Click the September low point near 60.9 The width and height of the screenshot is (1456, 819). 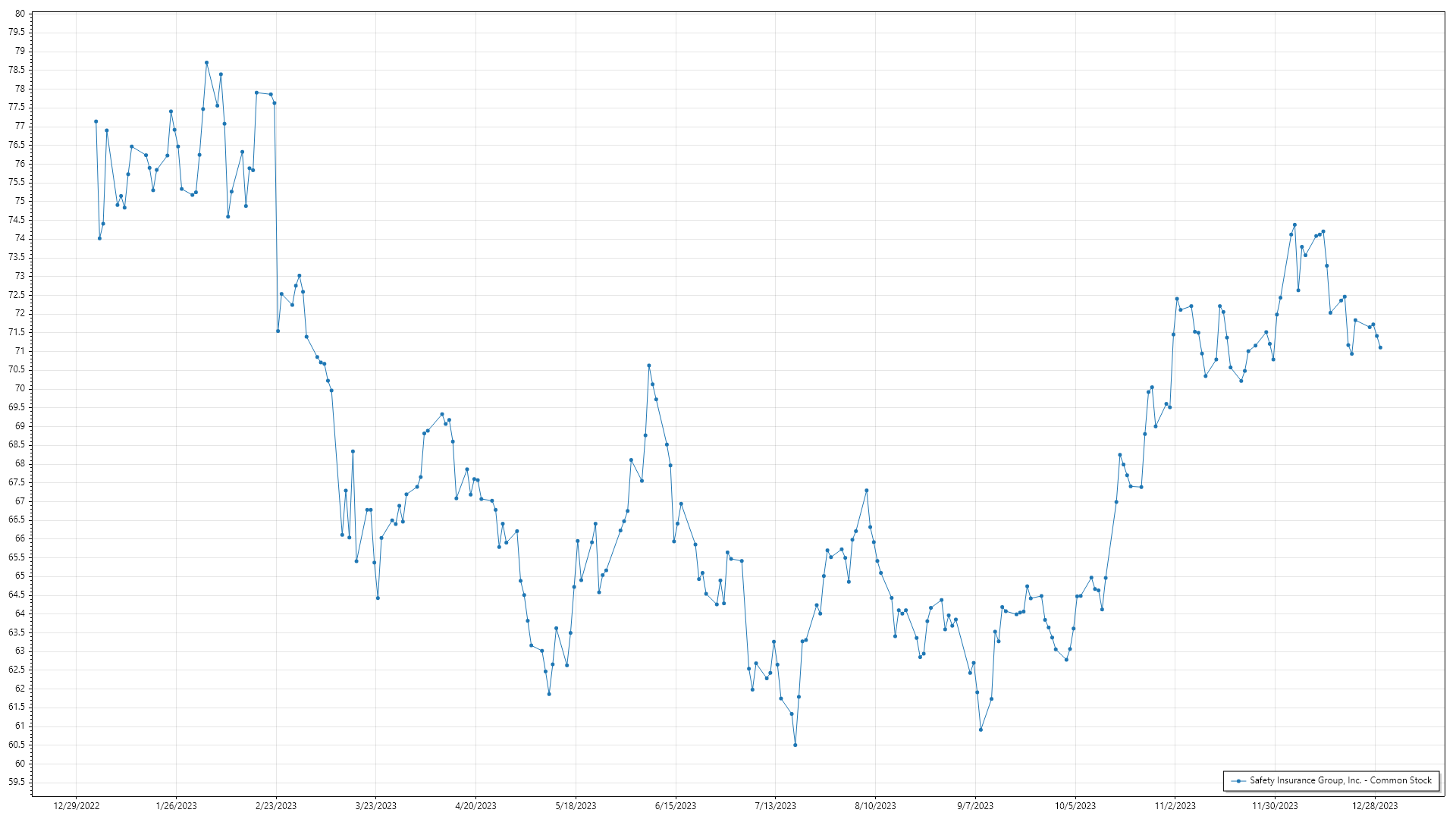[981, 730]
